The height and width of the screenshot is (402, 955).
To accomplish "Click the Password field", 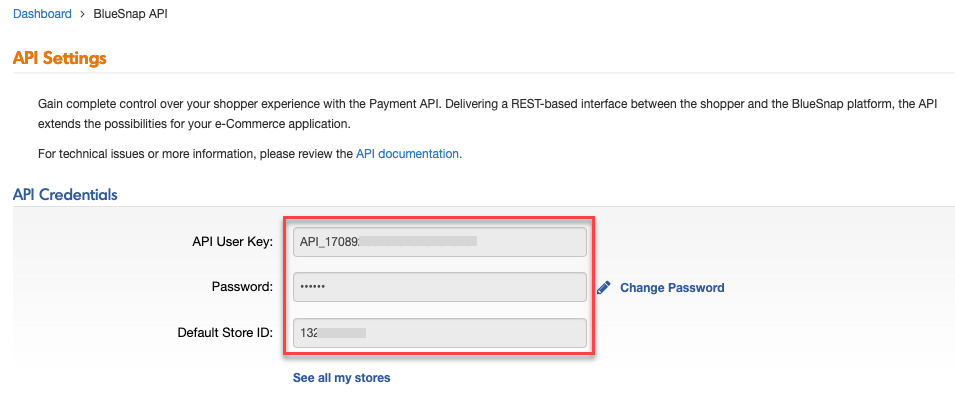I will (x=440, y=287).
